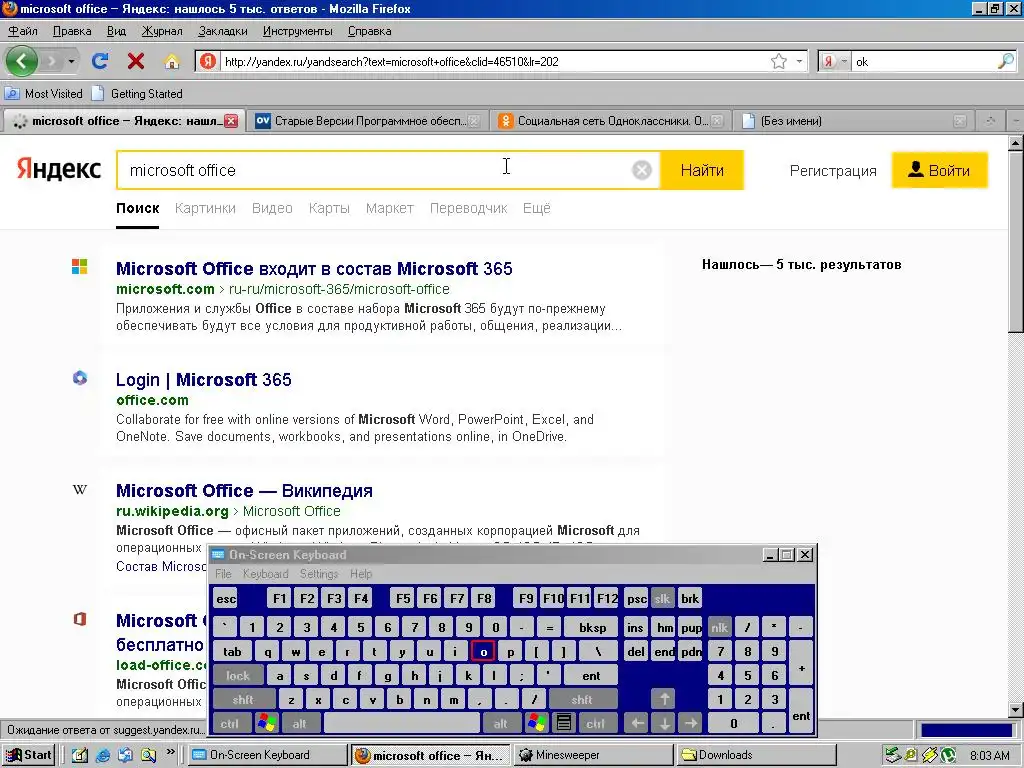Open result Microsoft Office входит в состав Microsoft 365
Viewport: 1024px width, 768px height.
point(314,268)
